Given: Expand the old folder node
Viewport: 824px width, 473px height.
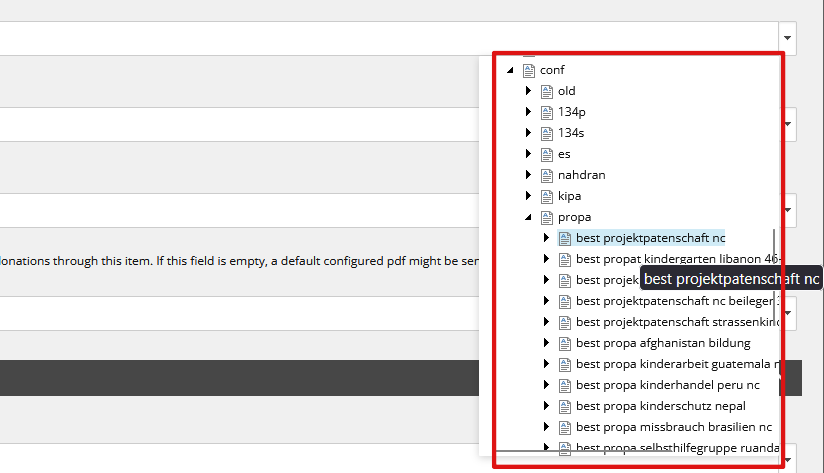Looking at the screenshot, I should pos(528,90).
